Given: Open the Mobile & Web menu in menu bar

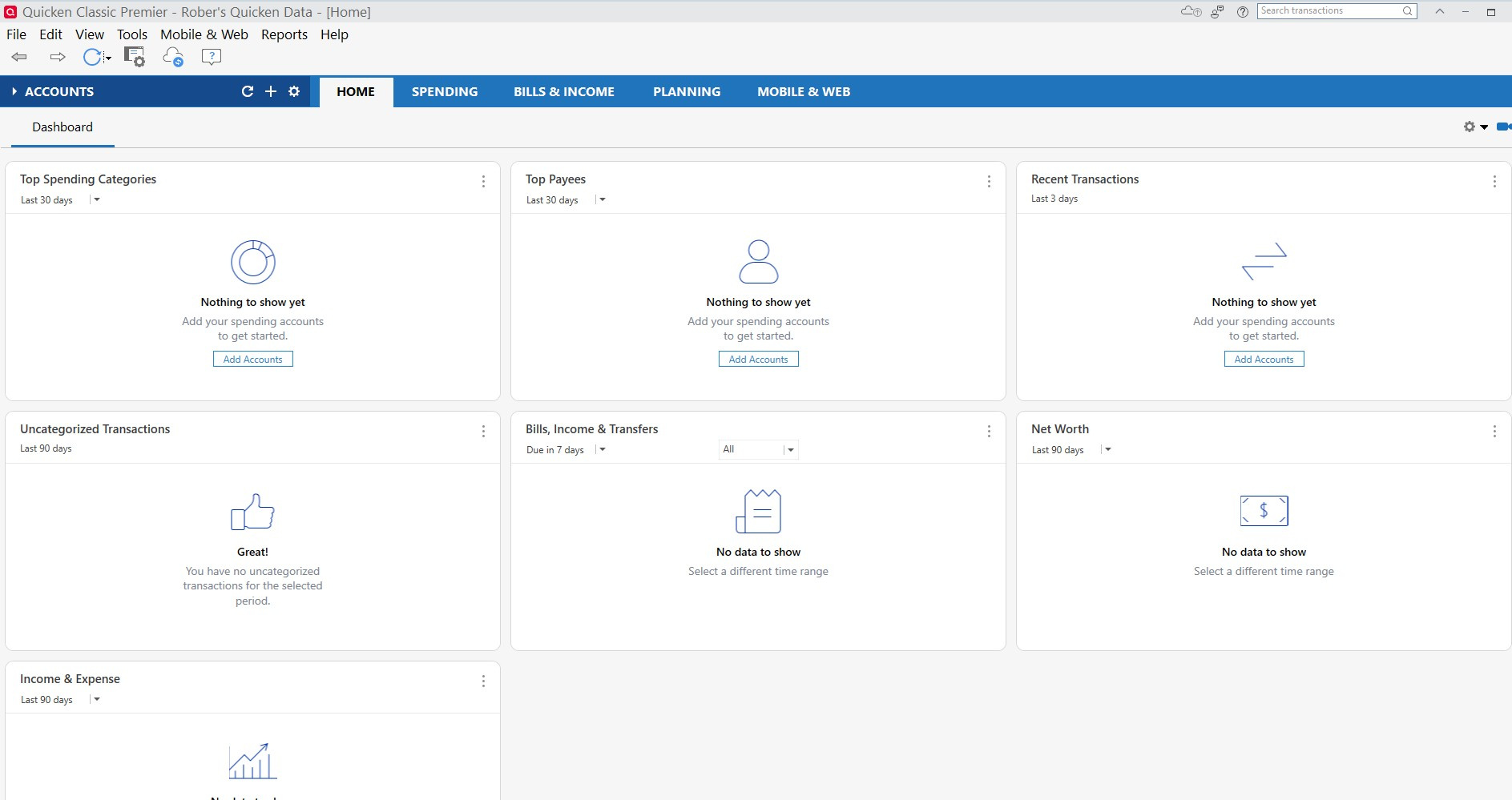Looking at the screenshot, I should [x=204, y=34].
